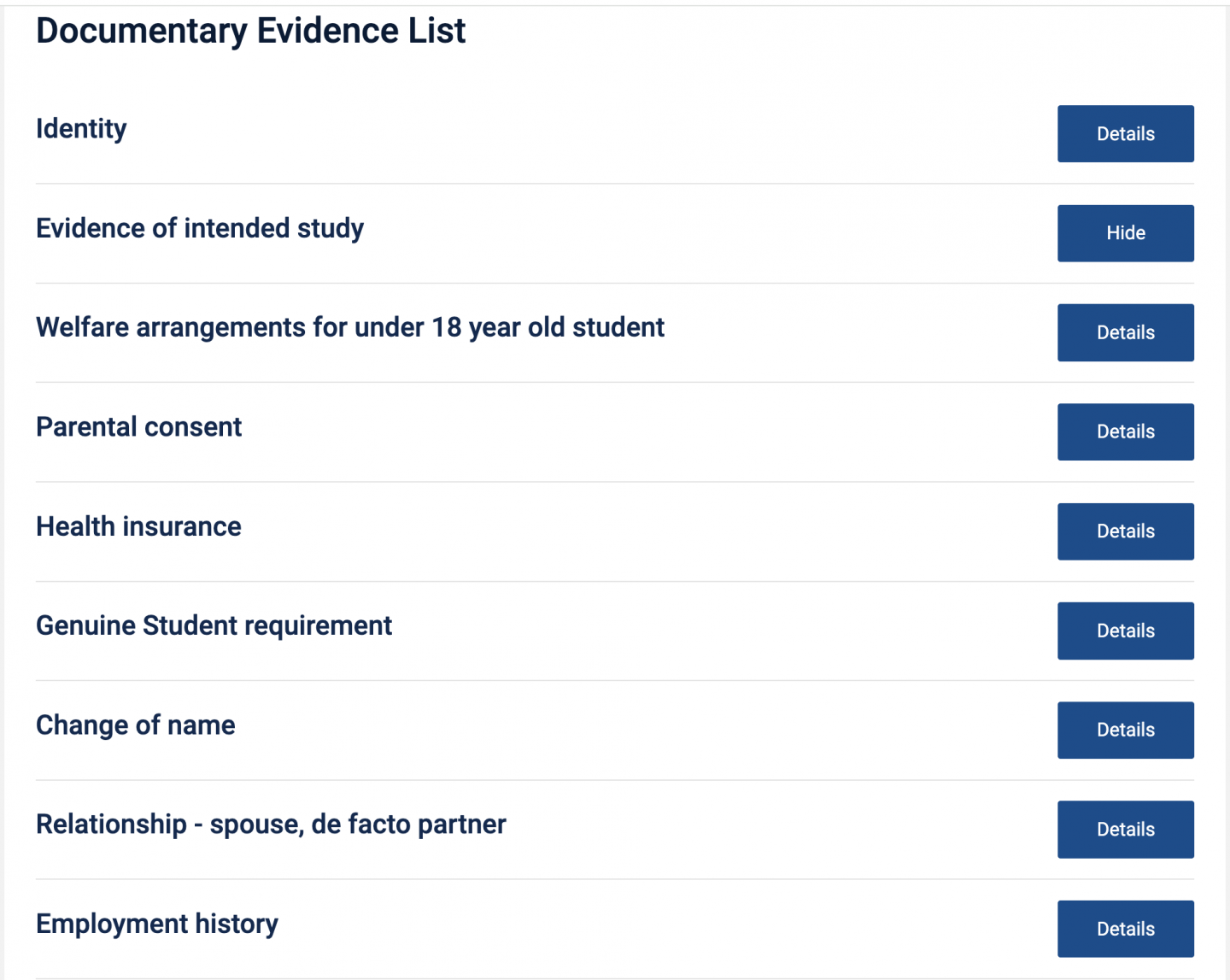Click Details beside Change of name
The height and width of the screenshot is (980, 1230).
1125,730
